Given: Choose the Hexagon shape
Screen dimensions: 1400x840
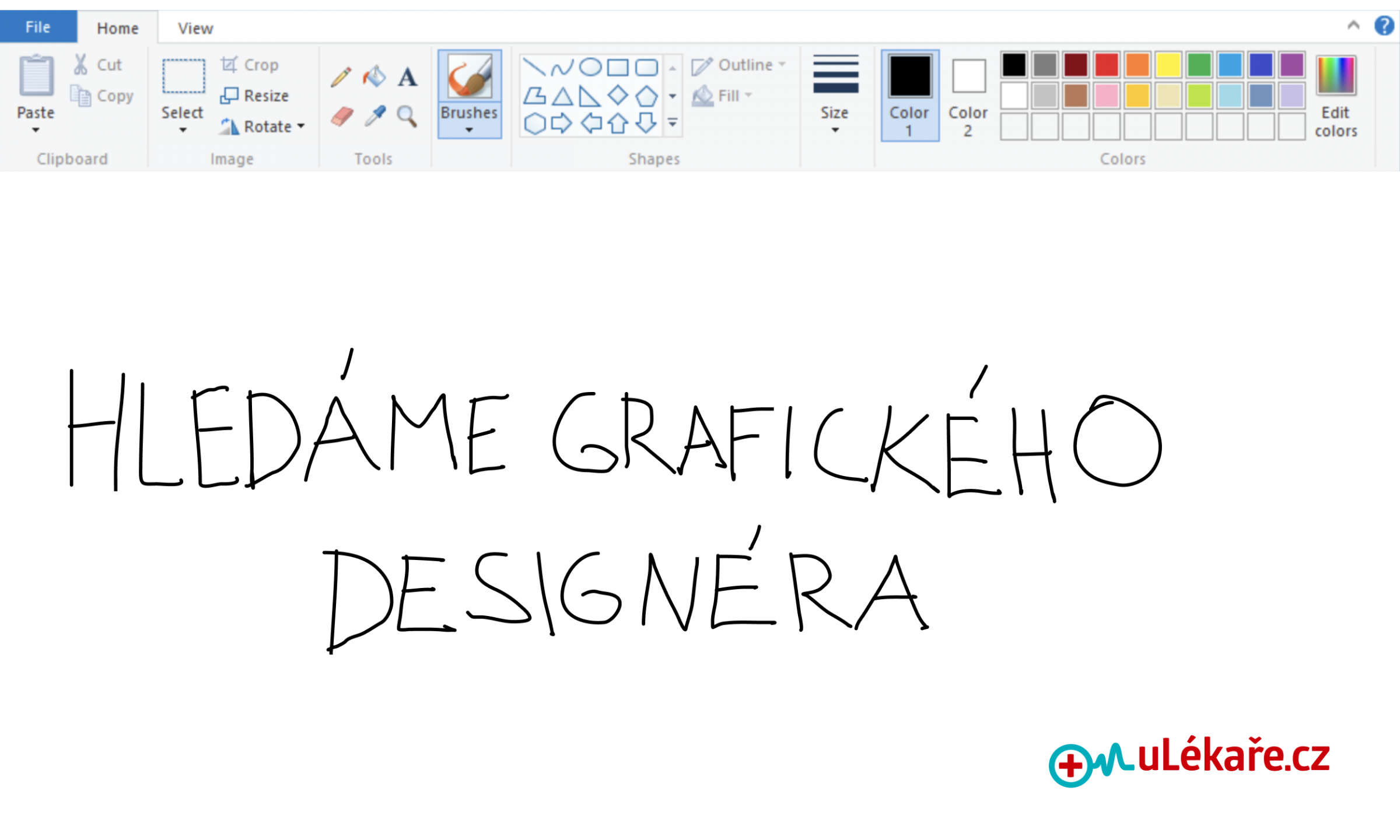Looking at the screenshot, I should [x=534, y=124].
